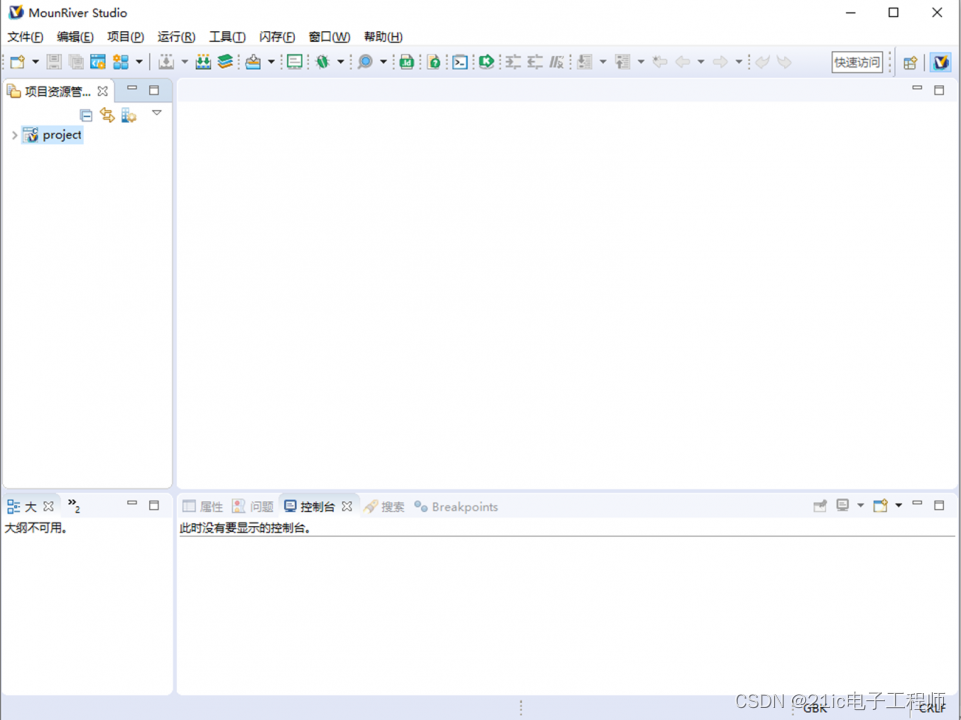Open dropdown next to squares-gear icon

pyautogui.click(x=139, y=62)
